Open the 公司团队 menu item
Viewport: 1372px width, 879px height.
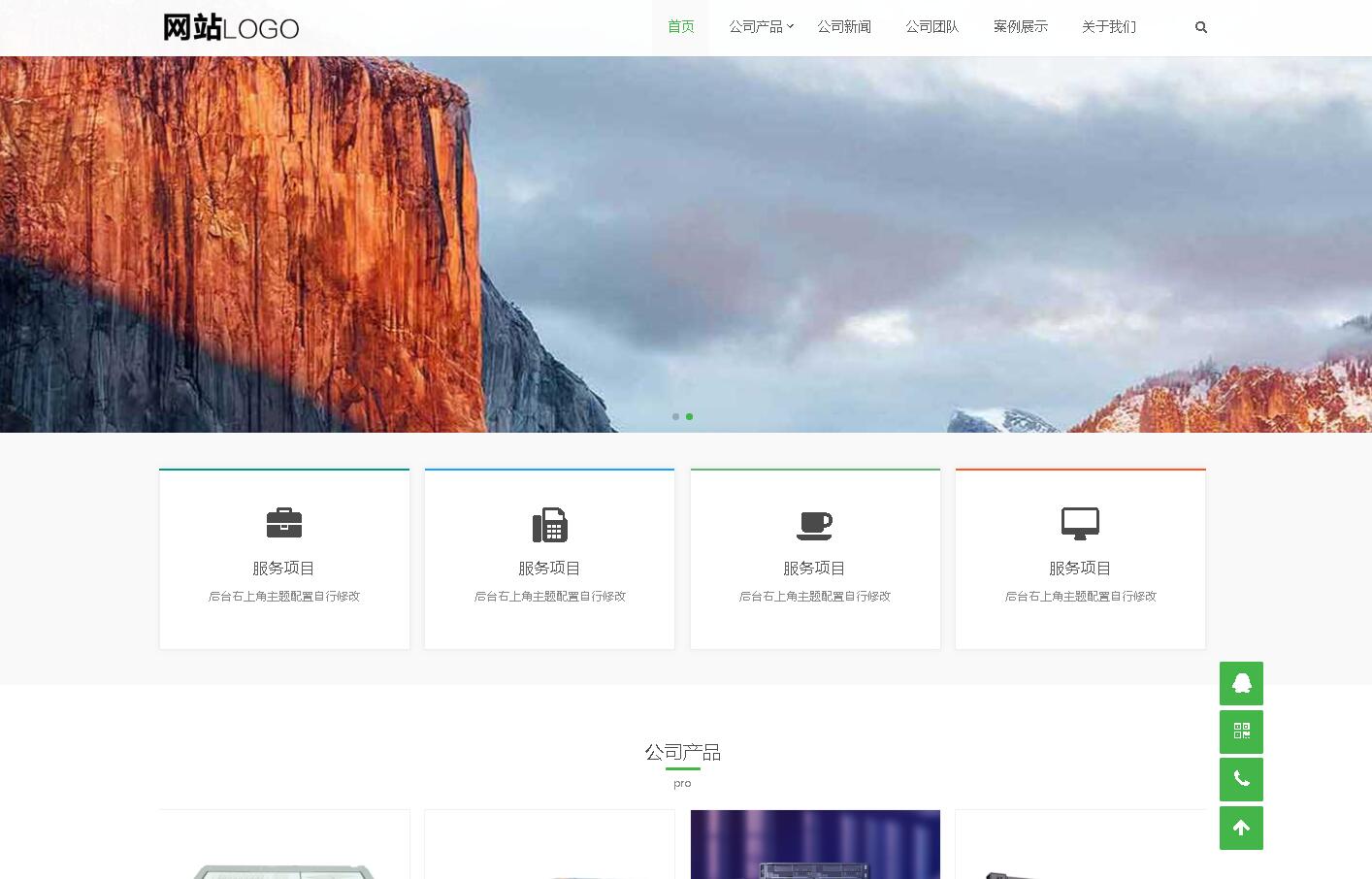coord(932,27)
